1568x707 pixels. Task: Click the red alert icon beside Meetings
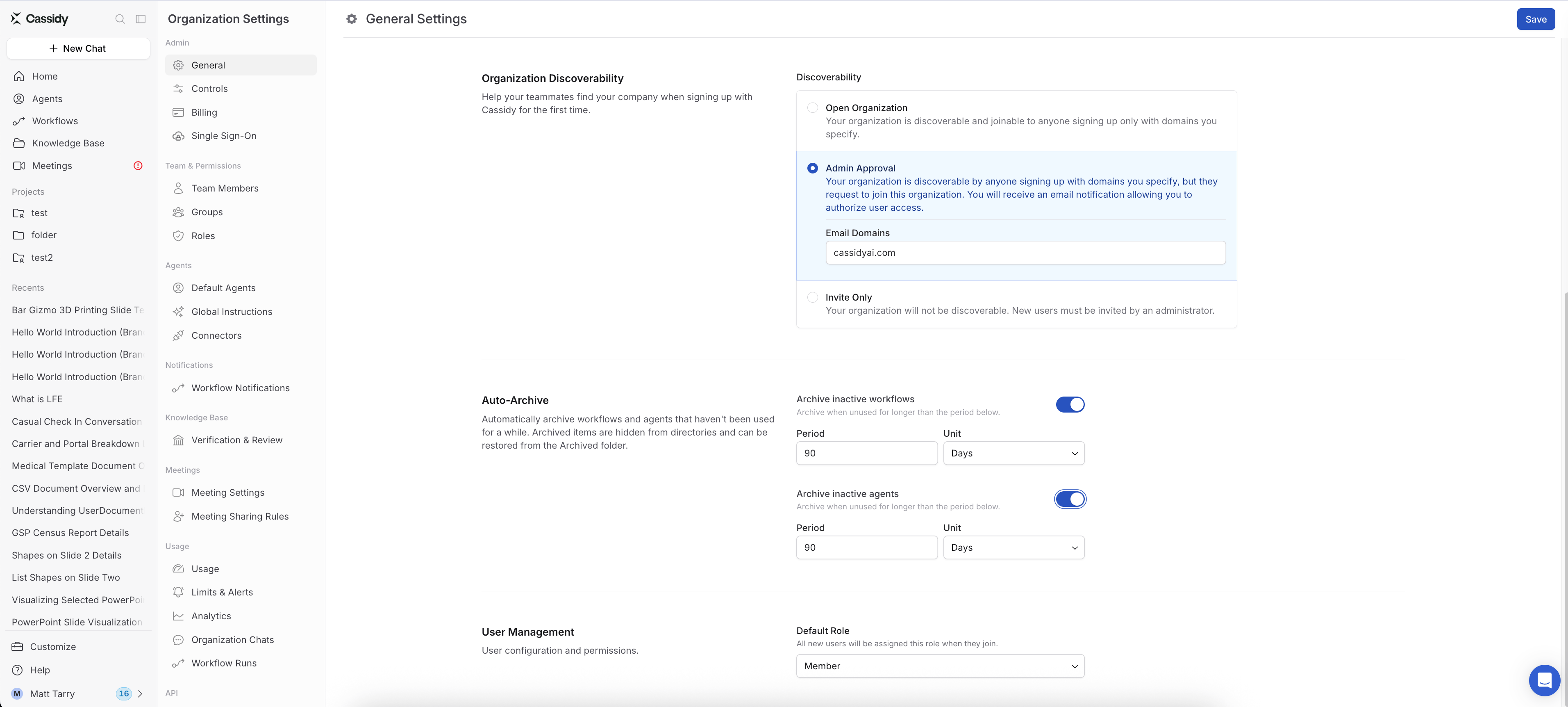[138, 166]
